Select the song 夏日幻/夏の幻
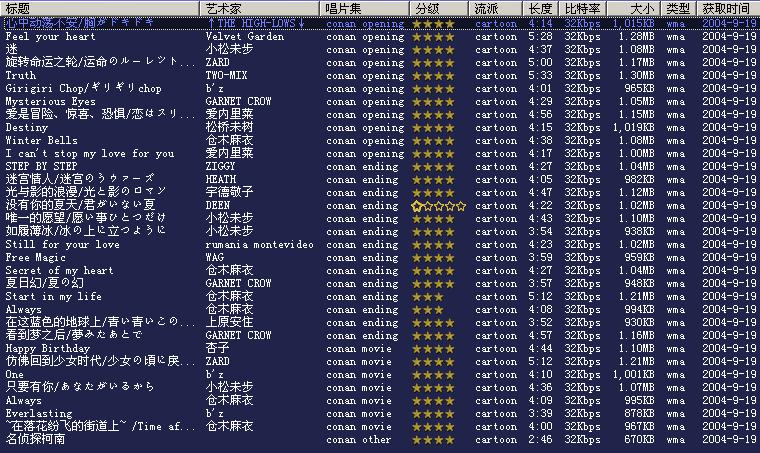760x453 pixels. coord(45,283)
